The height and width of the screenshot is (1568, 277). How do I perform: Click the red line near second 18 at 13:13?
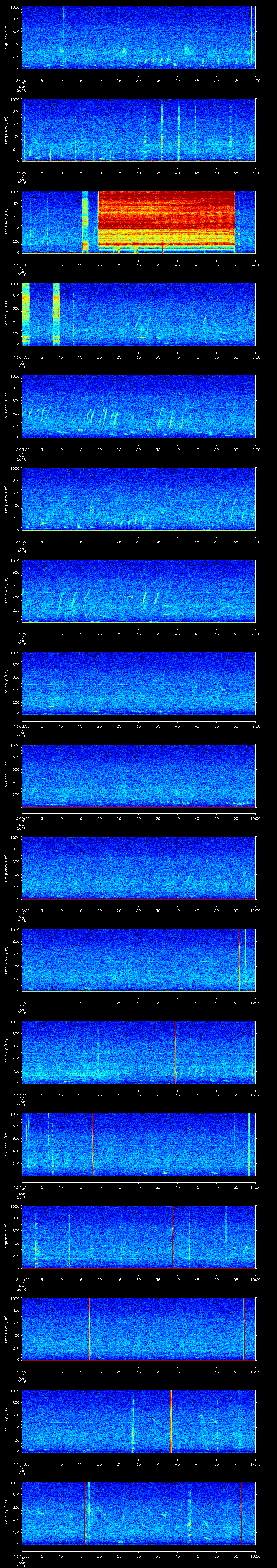[93, 1144]
